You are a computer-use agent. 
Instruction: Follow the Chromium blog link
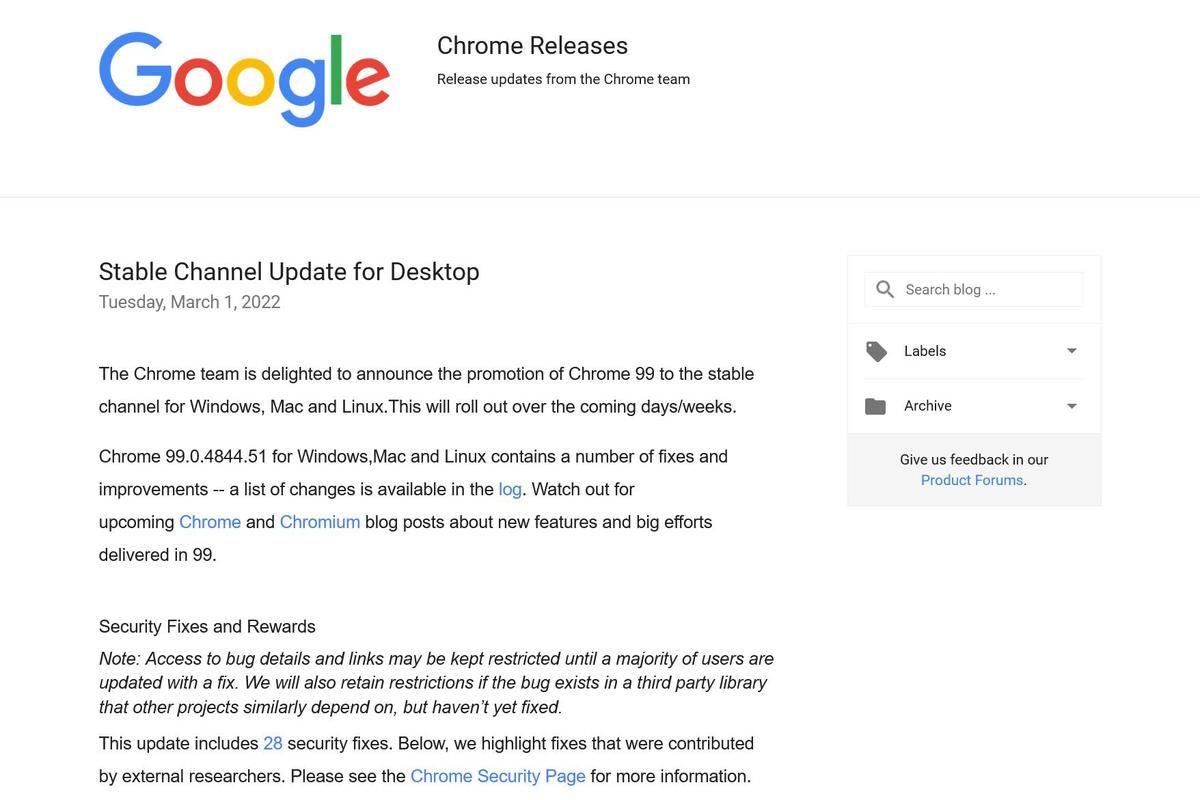pos(320,522)
